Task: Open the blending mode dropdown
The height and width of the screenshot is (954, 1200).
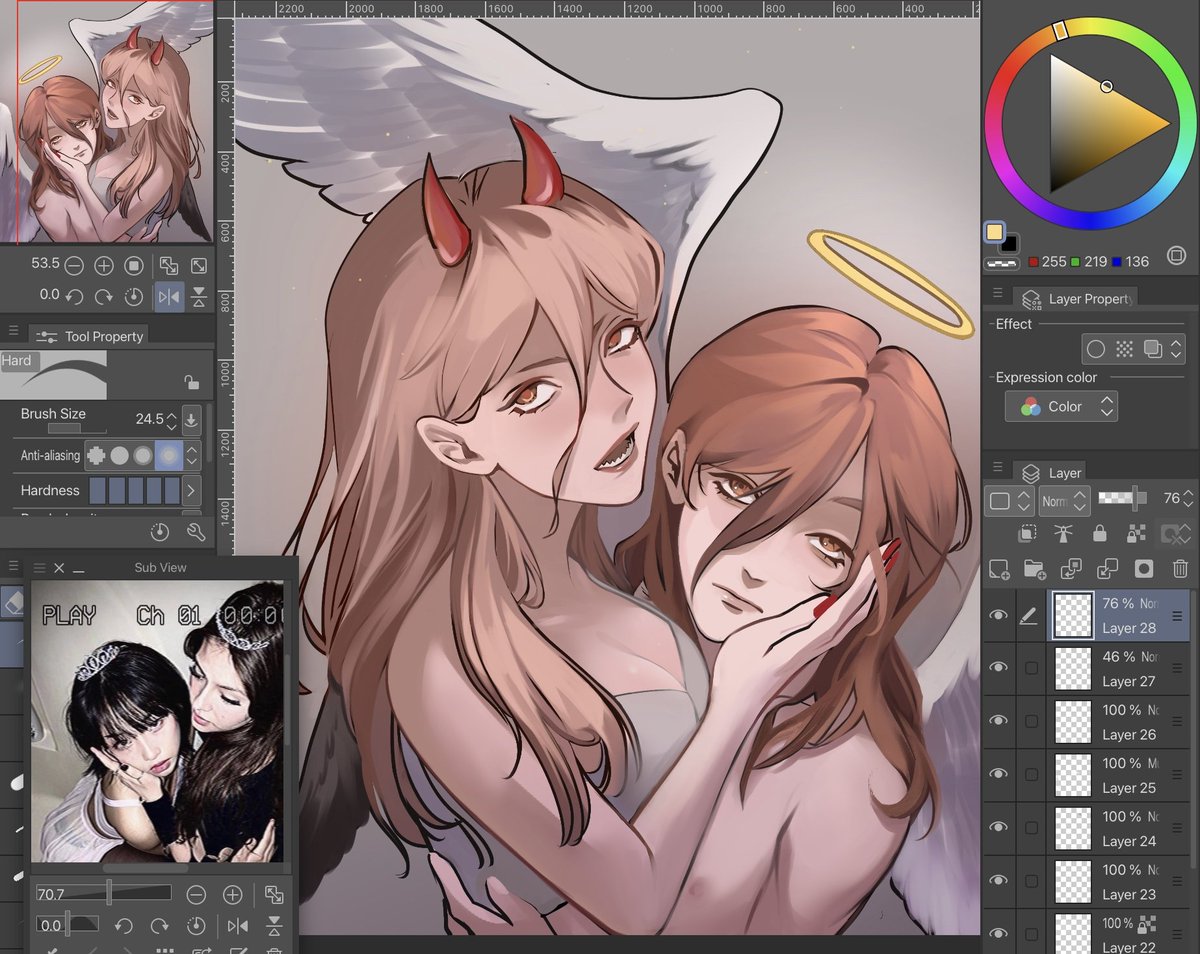Action: point(1065,500)
